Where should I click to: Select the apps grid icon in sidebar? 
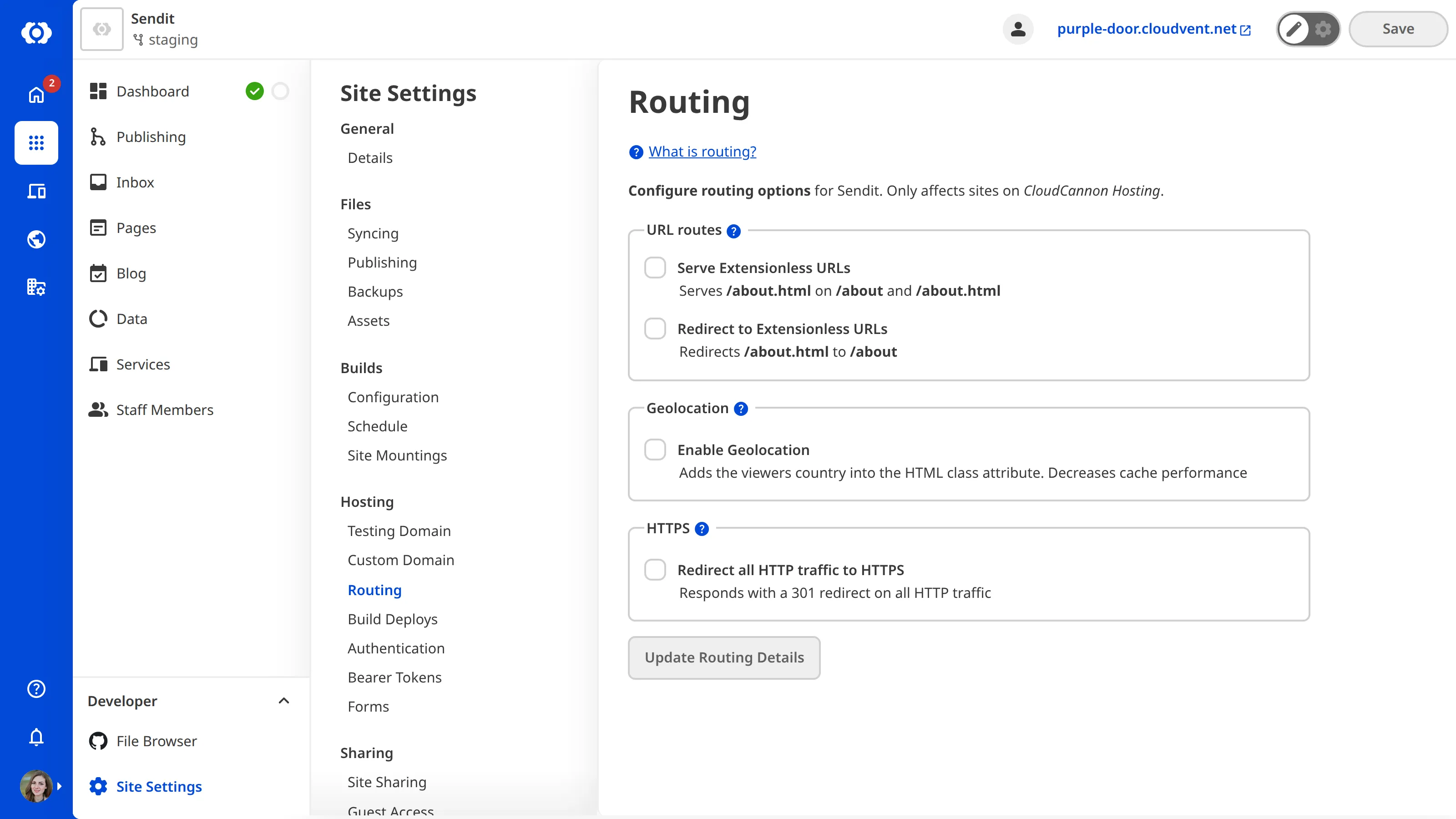36,142
